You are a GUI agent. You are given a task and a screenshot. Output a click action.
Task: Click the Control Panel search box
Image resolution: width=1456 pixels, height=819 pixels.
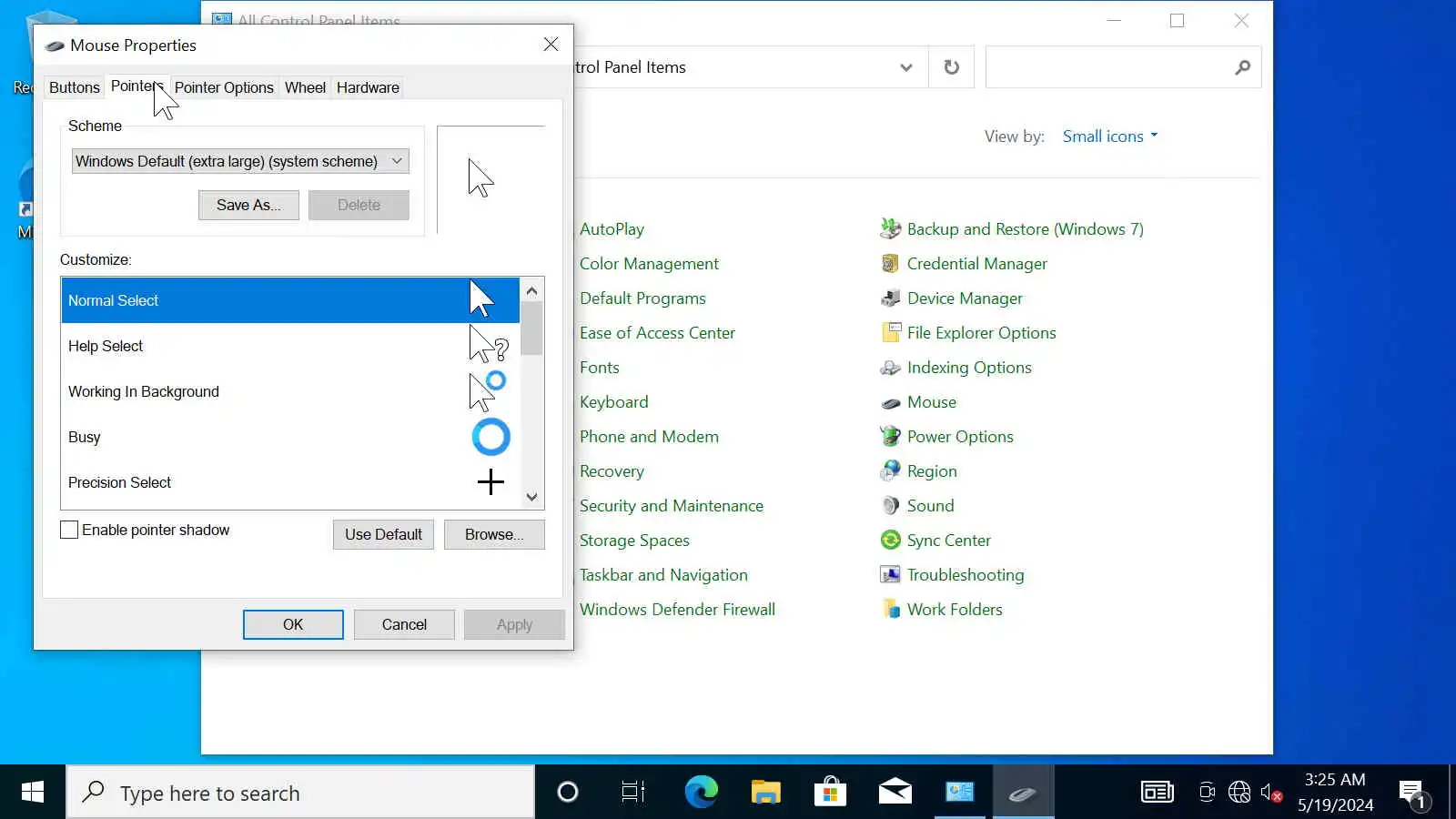pos(1123,67)
